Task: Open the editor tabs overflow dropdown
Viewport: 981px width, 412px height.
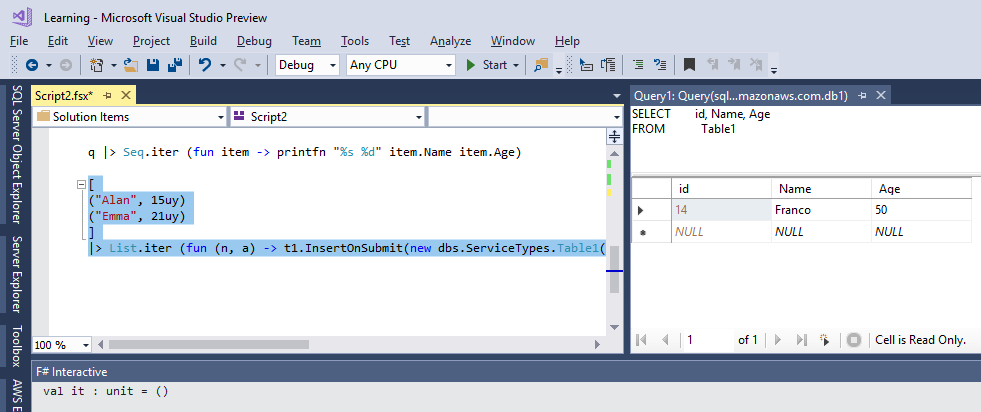Action: click(617, 96)
